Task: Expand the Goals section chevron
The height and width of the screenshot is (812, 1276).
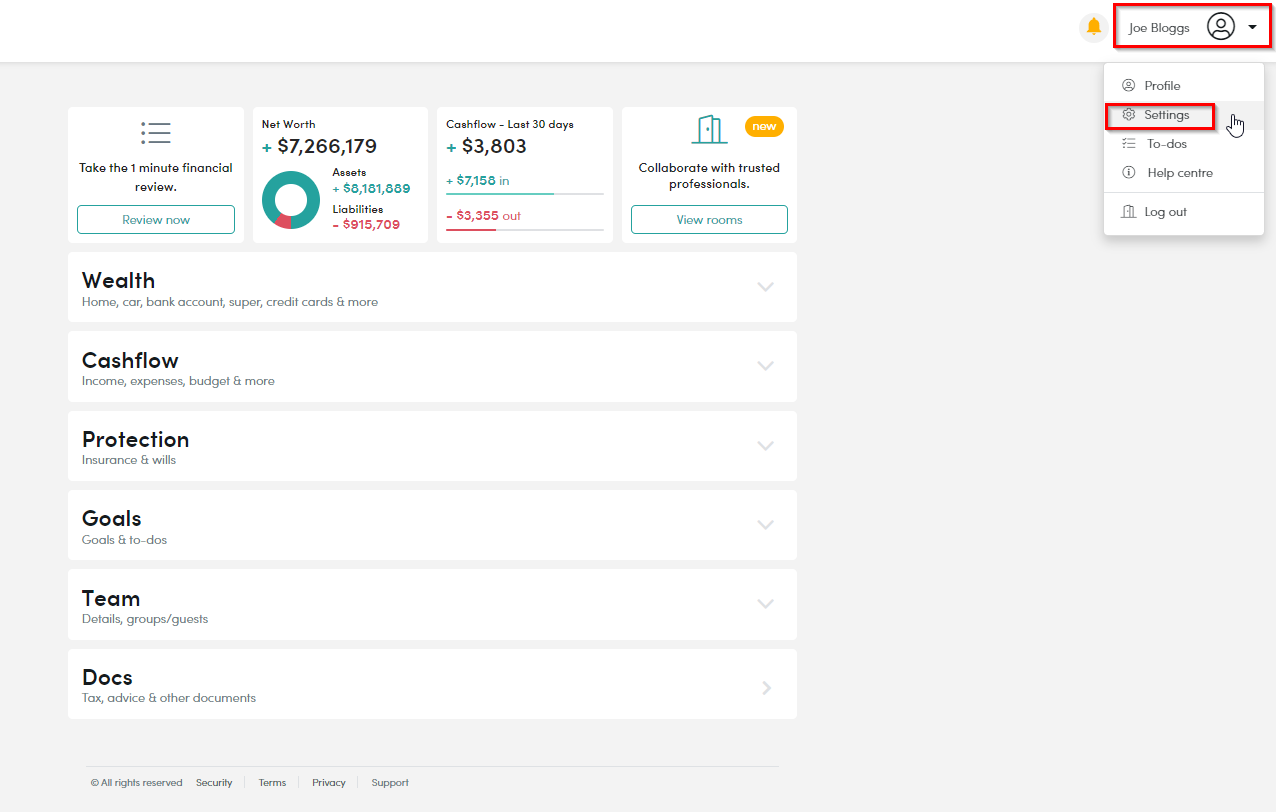Action: coord(766,525)
